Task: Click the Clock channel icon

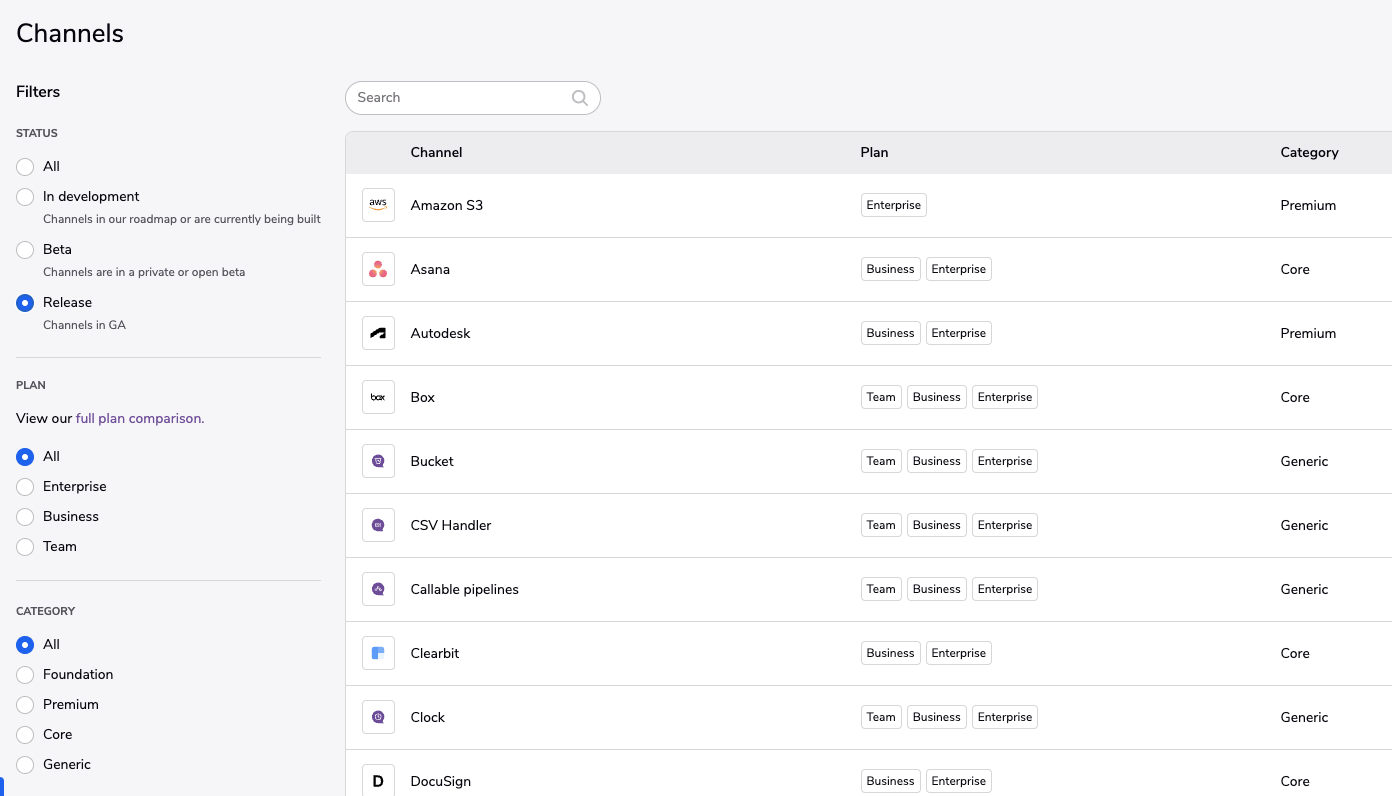Action: pos(378,717)
